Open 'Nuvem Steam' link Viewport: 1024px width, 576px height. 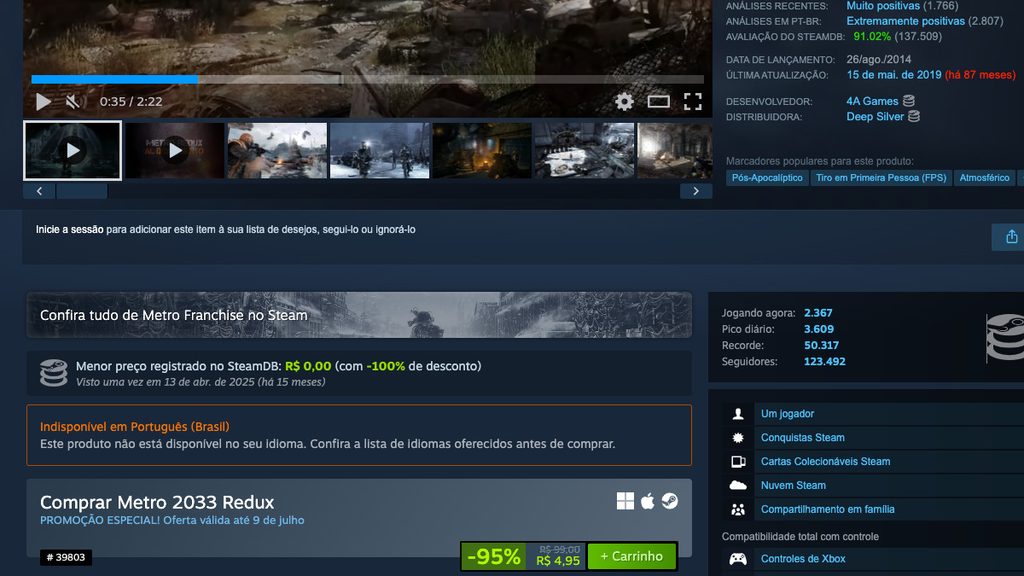(x=793, y=485)
